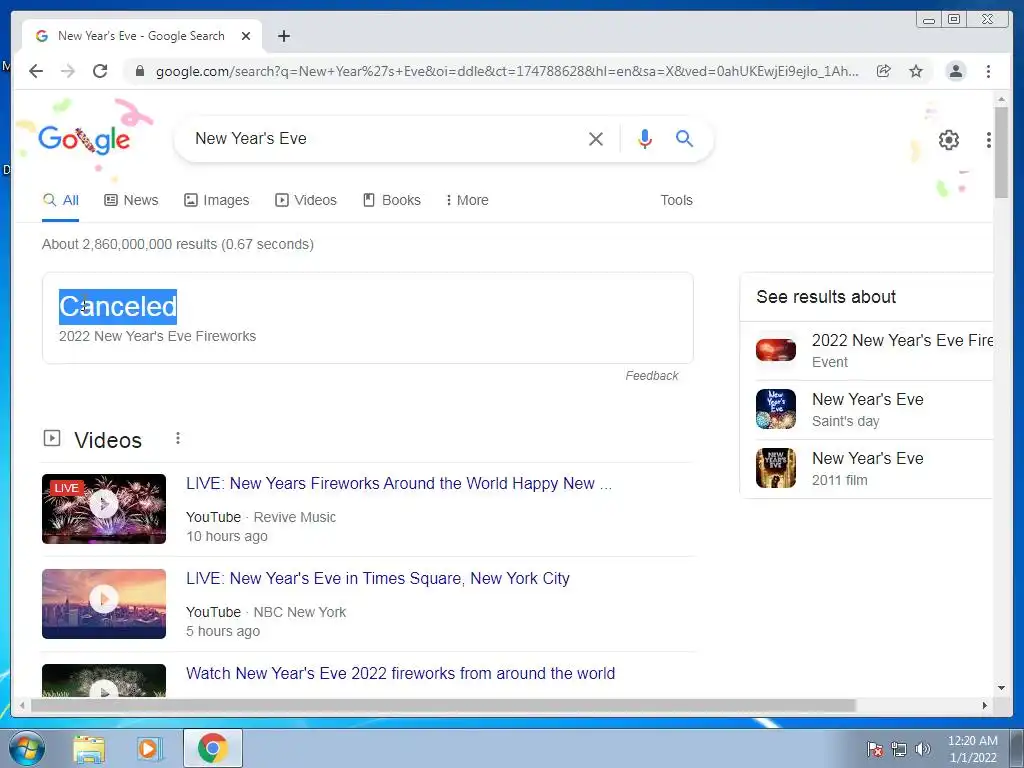
Task: Open Google apps vertical dots
Action: point(988,139)
